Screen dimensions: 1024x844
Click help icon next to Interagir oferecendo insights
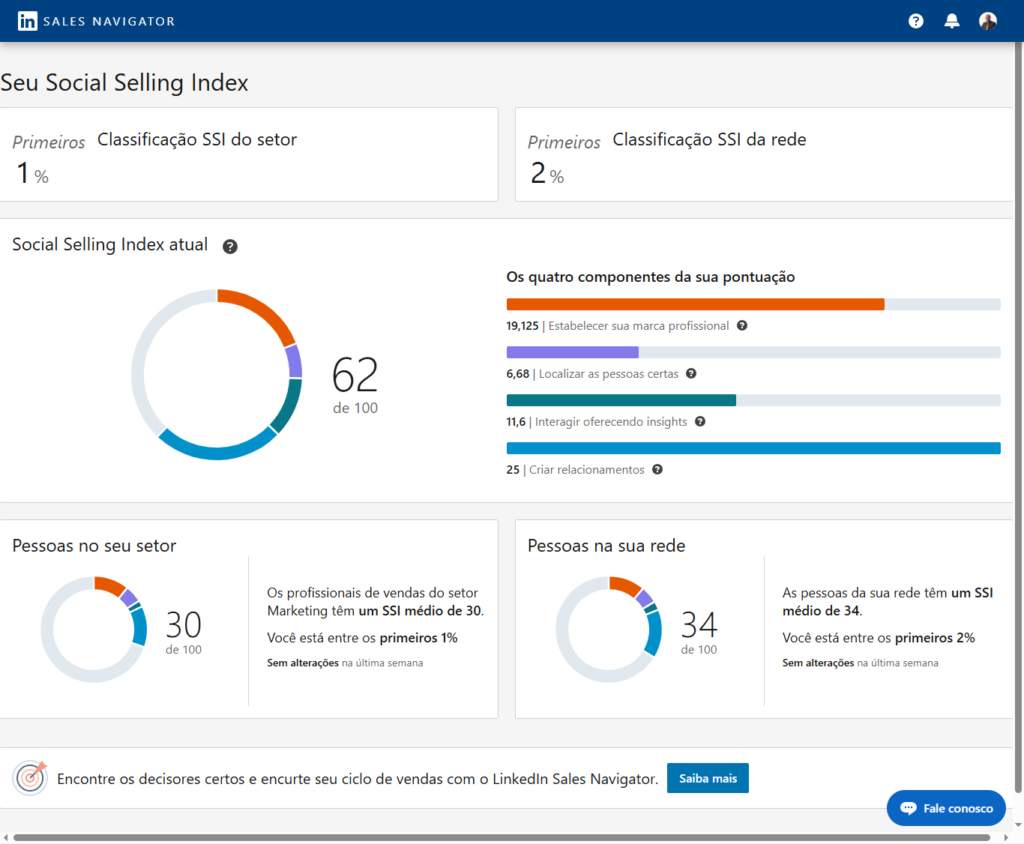coord(699,421)
